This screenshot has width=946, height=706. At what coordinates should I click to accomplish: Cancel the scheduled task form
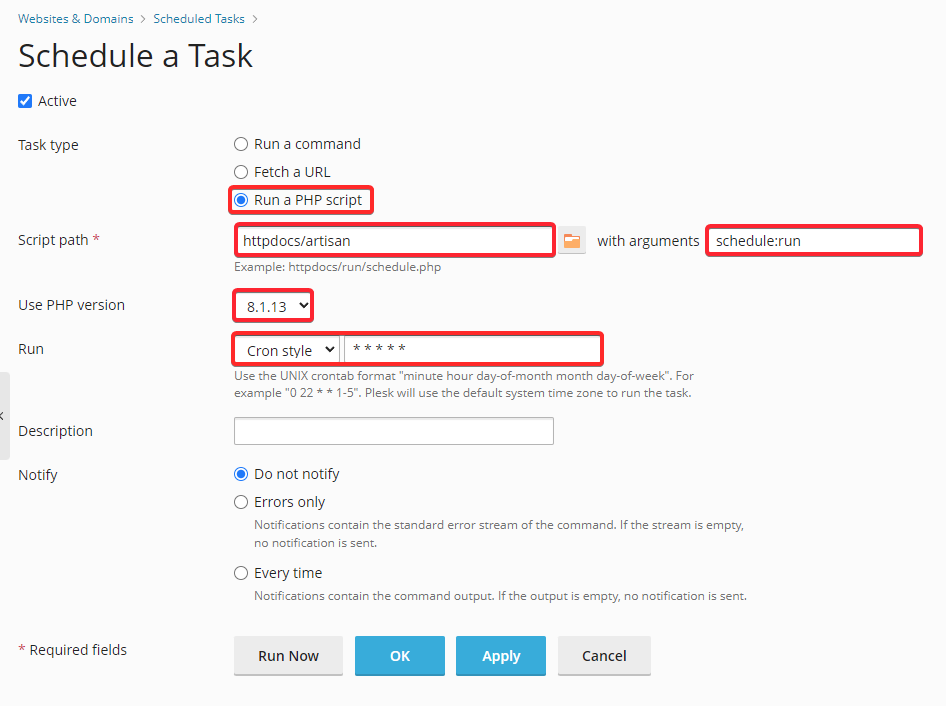604,656
